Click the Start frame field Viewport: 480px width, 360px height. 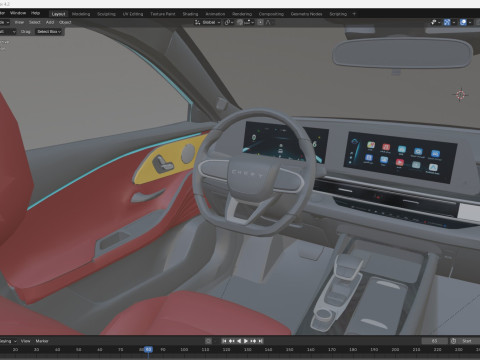[469, 341]
